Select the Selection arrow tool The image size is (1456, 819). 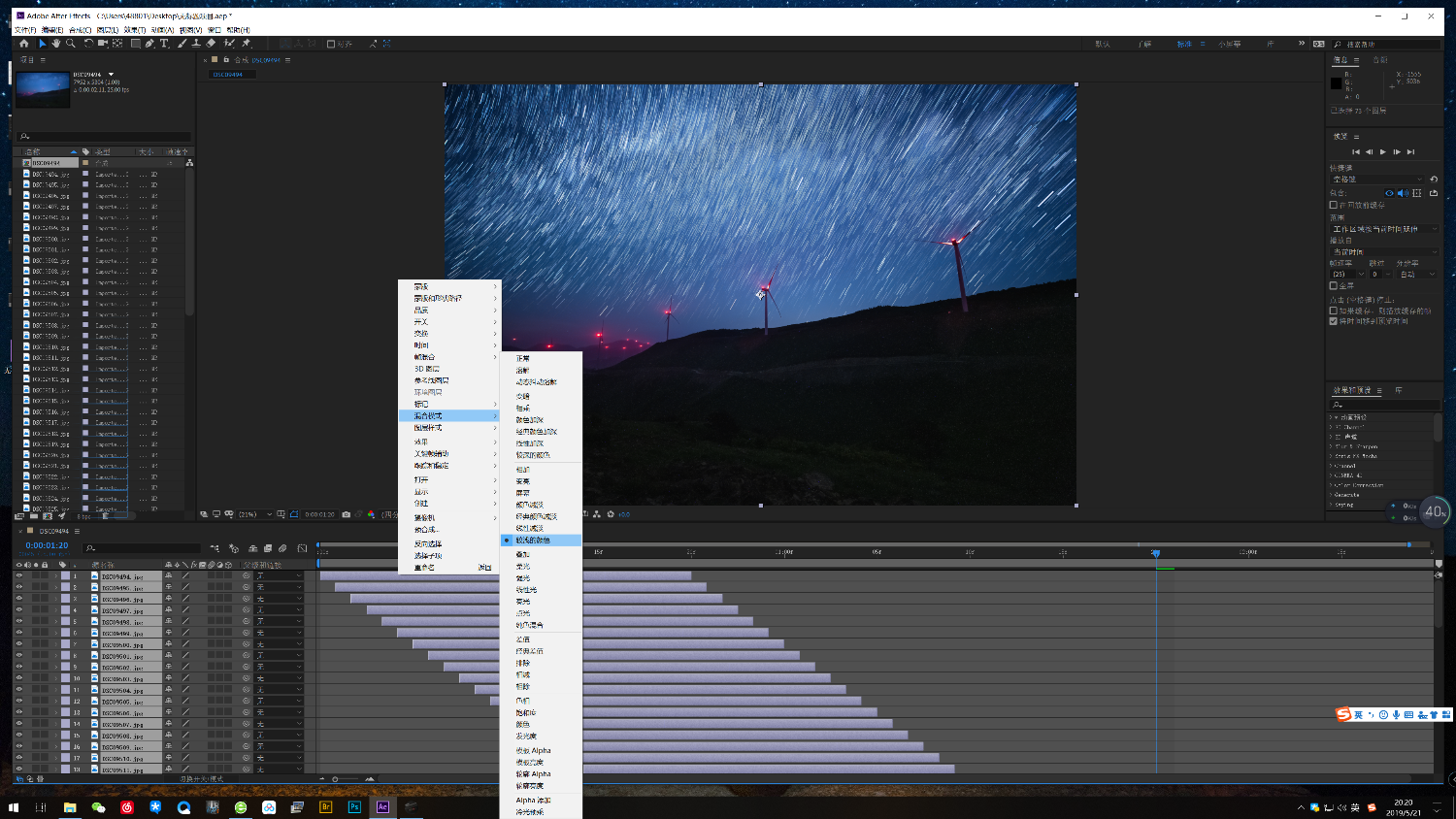42,44
